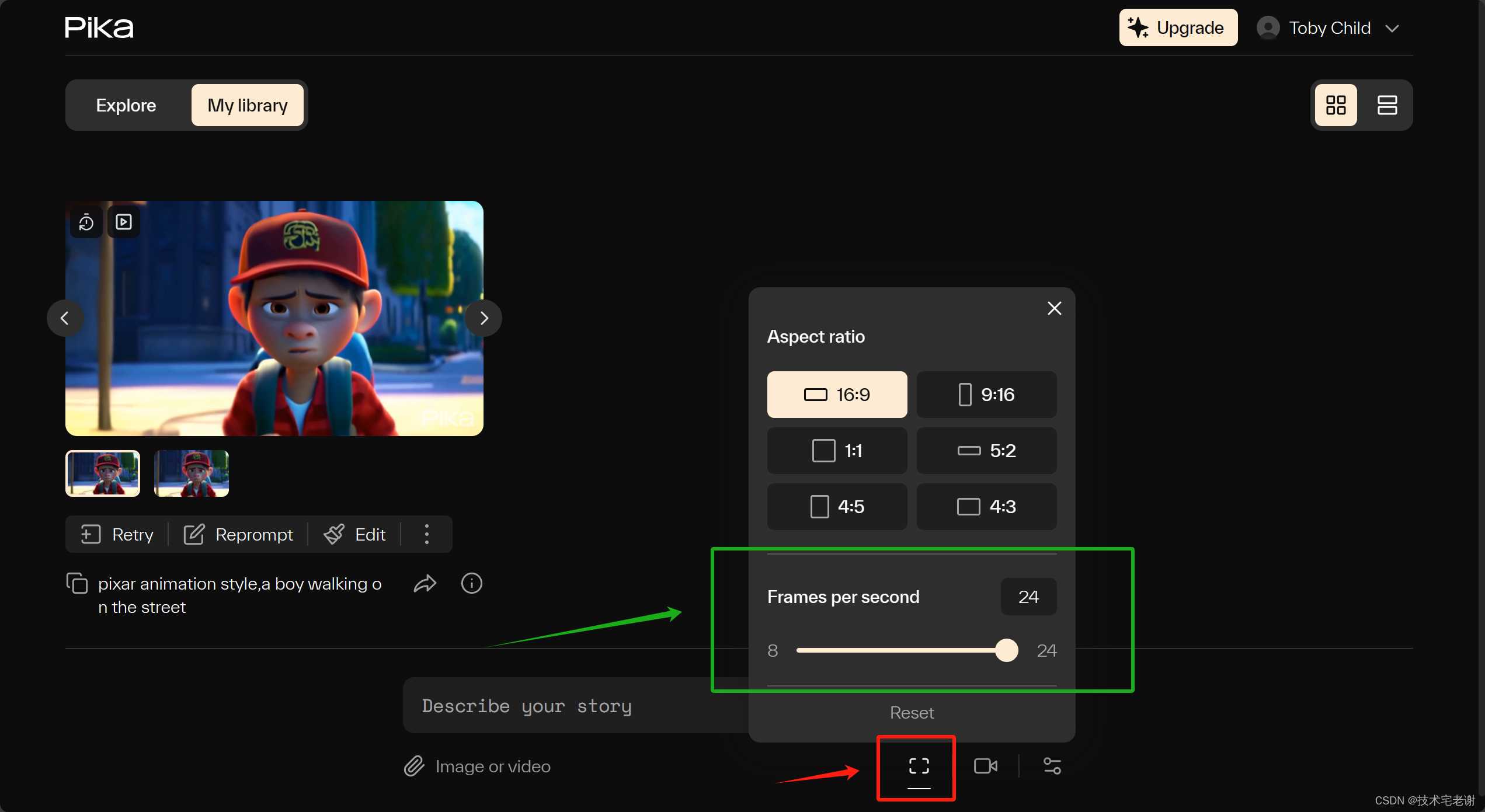The image size is (1485, 812).
Task: Click the Aspect ratio heading
Action: point(816,337)
